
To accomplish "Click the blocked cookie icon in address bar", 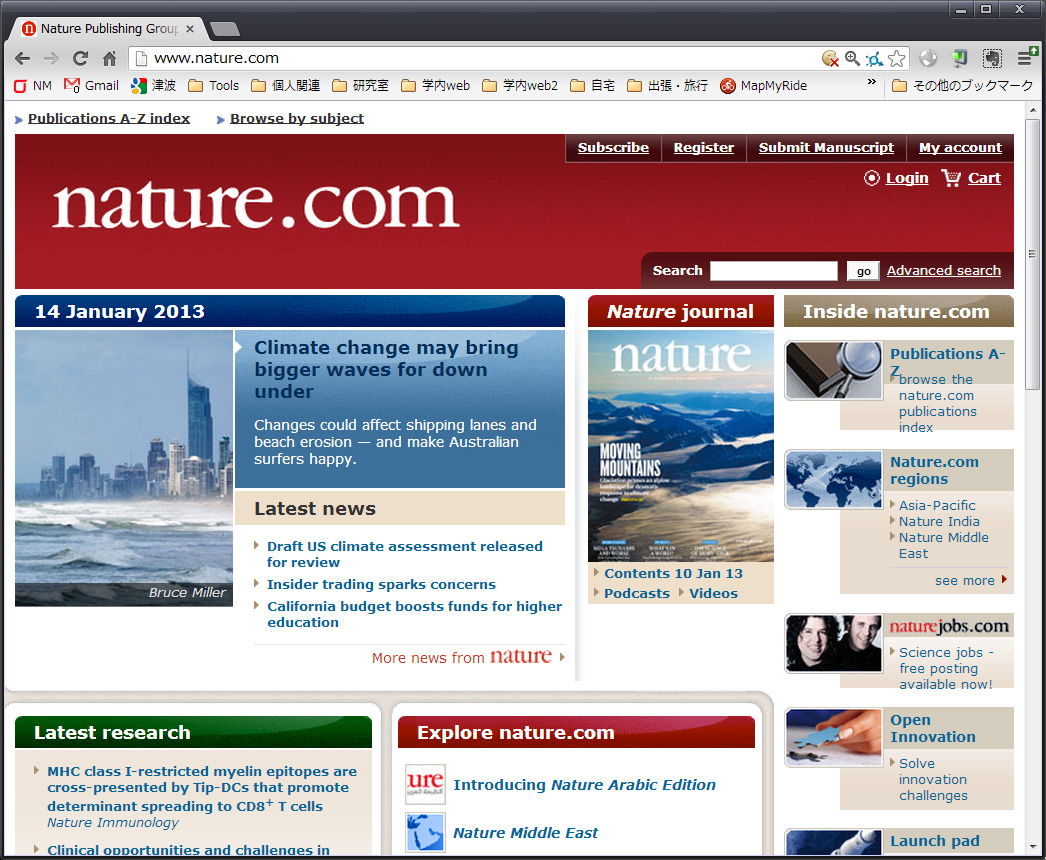I will tap(830, 59).
